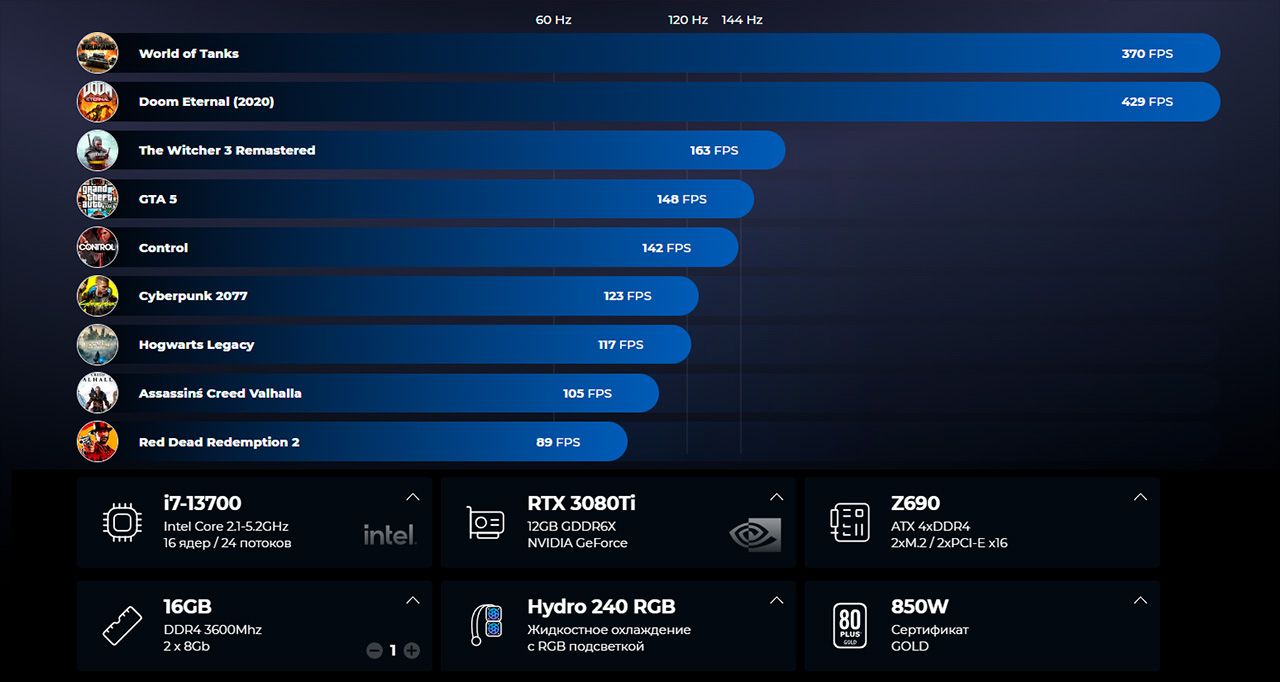Viewport: 1280px width, 682px height.
Task: Click the 16GB title
Action: 187,607
